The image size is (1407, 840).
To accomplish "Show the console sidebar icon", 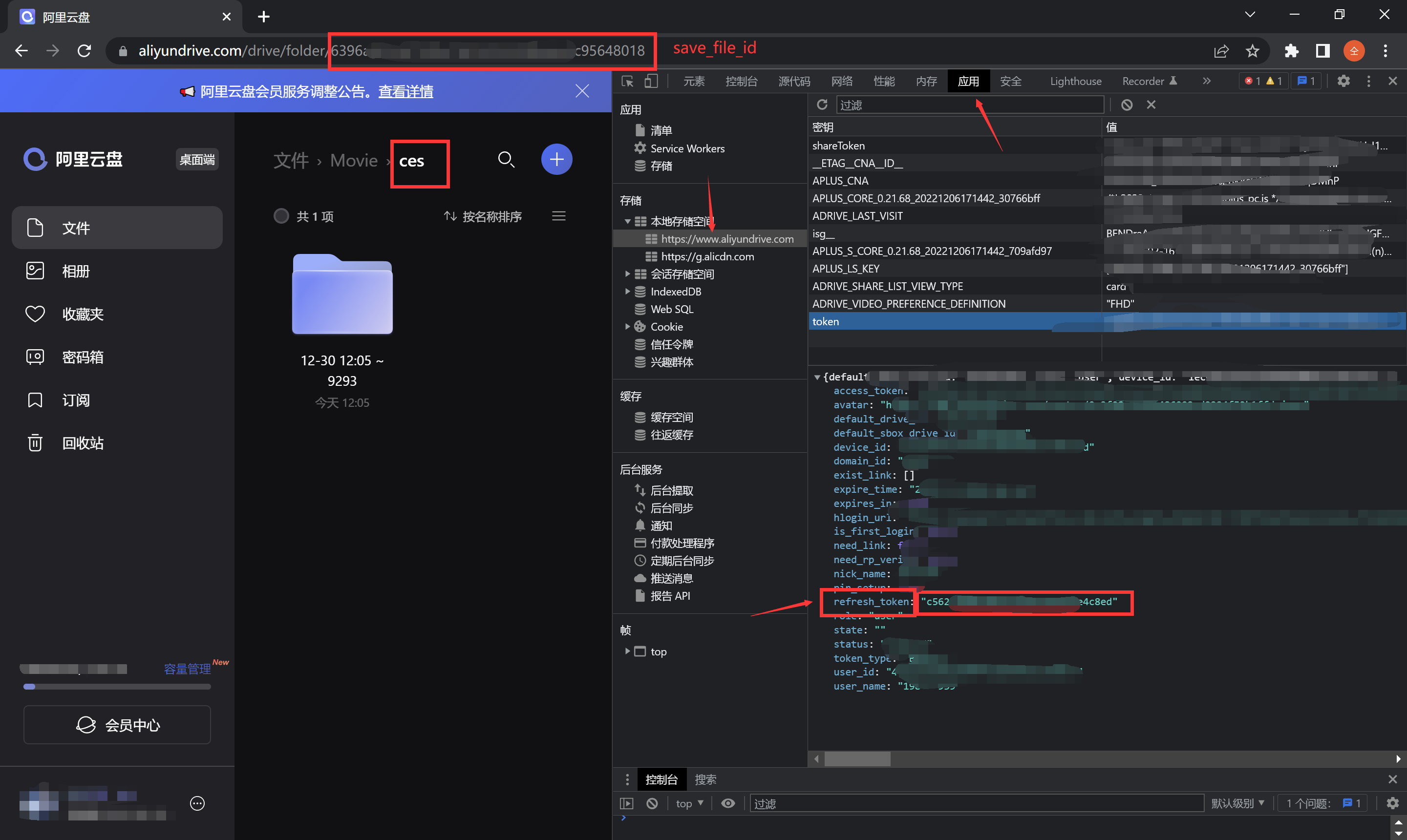I will tap(626, 803).
